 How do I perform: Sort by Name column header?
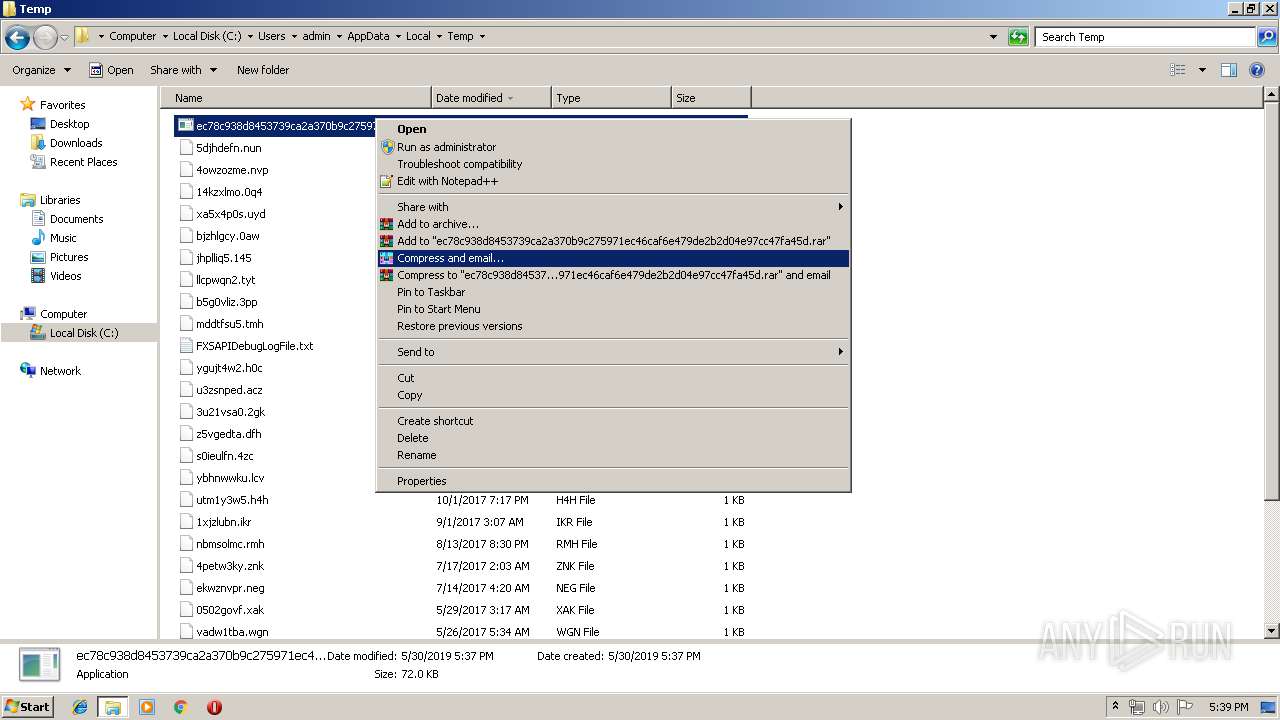[x=295, y=98]
